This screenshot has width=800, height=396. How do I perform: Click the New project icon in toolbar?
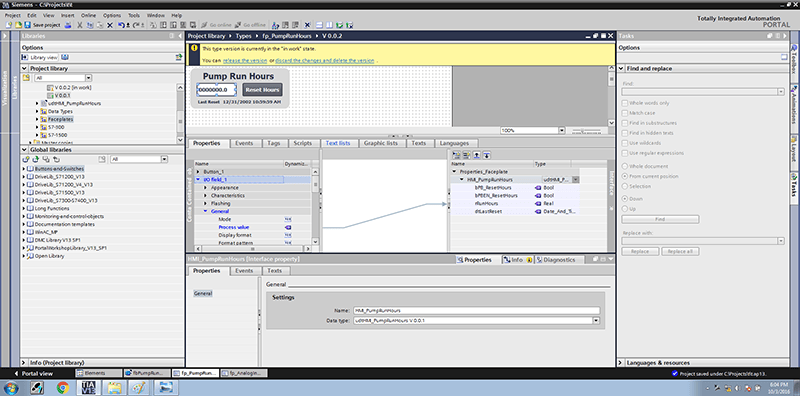point(9,24)
